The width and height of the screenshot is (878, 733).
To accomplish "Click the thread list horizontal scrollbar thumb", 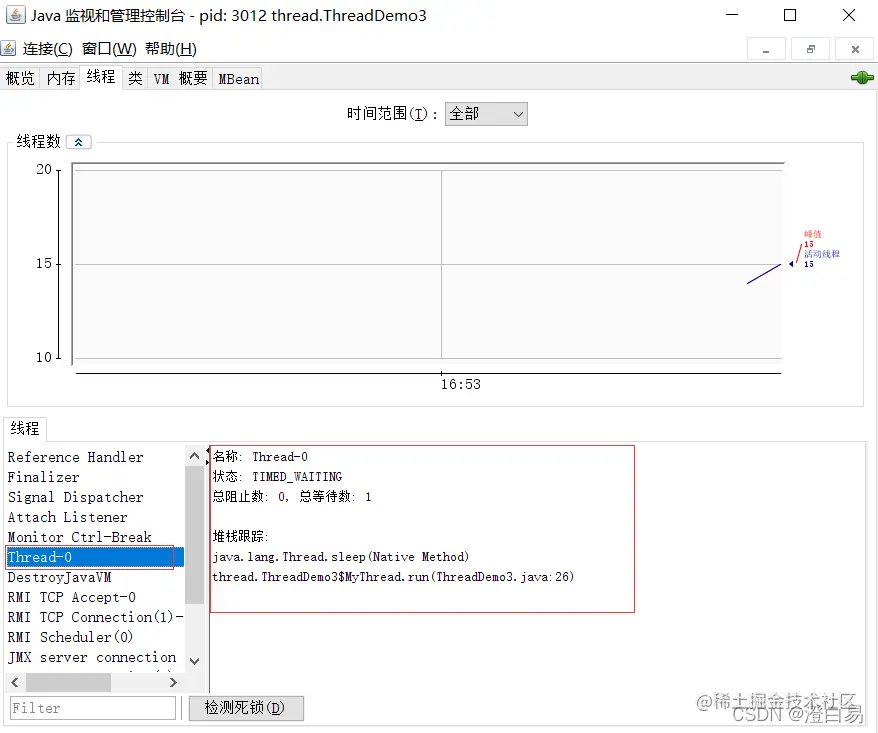I will [68, 682].
